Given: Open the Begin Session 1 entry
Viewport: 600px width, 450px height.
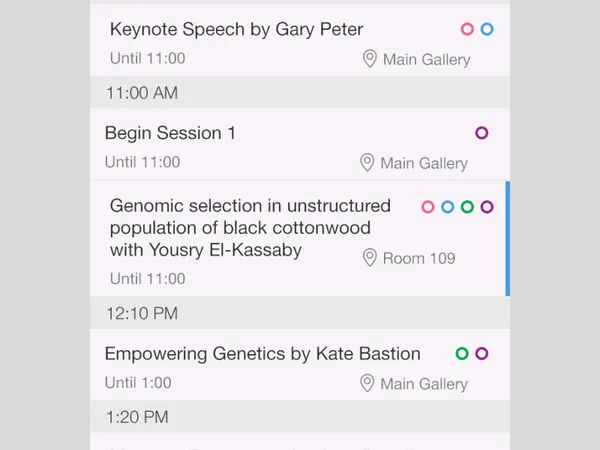Looking at the screenshot, I should [x=170, y=133].
